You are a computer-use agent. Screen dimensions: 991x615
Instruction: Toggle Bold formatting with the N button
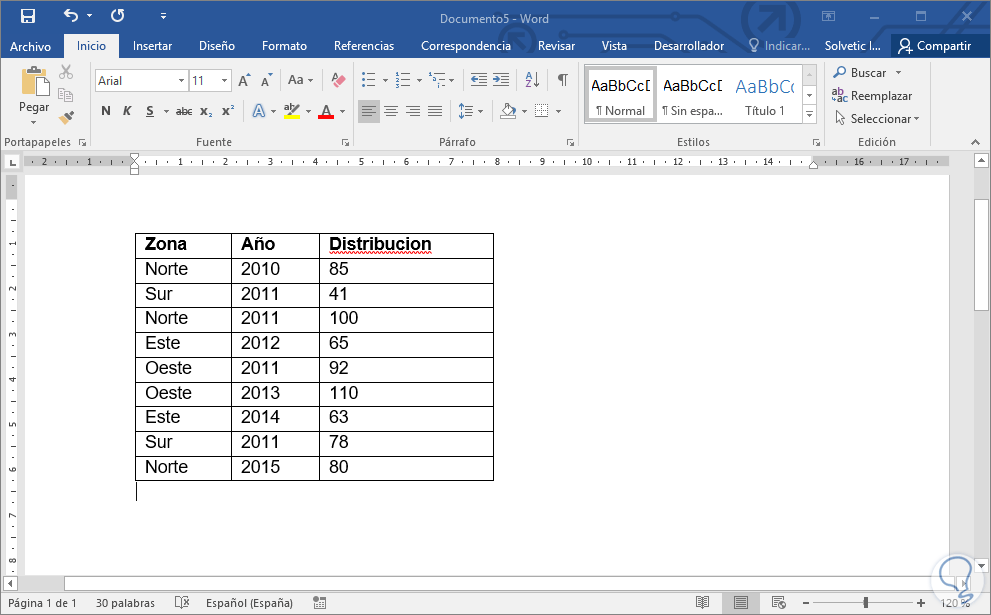(x=106, y=111)
